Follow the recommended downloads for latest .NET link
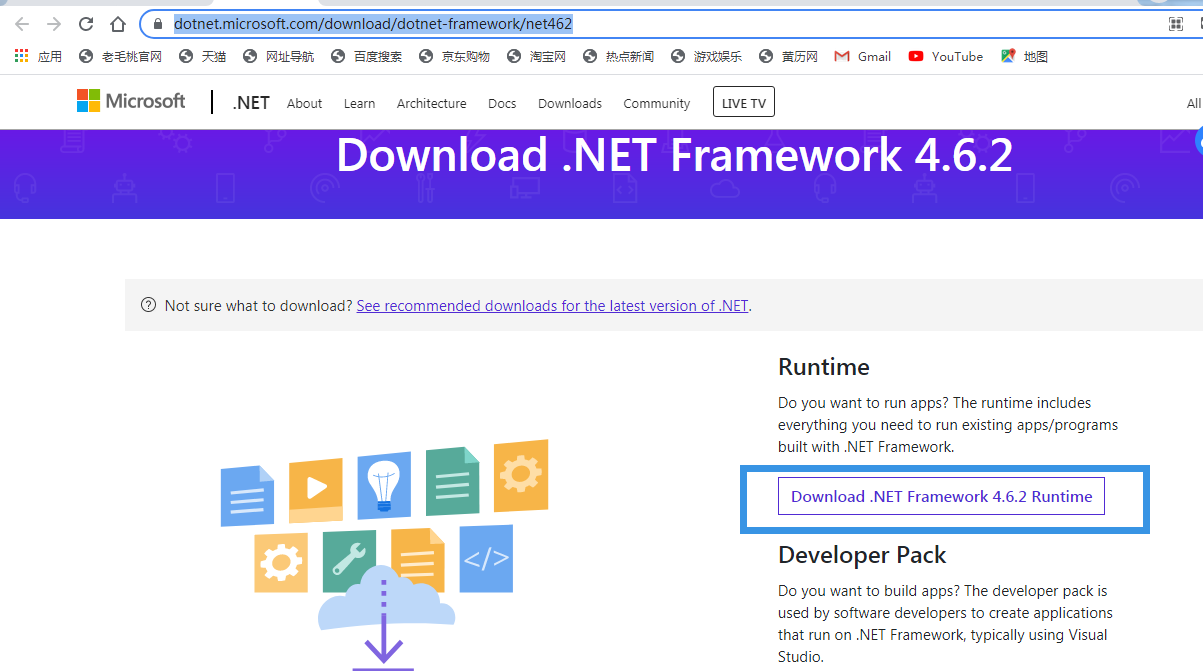 point(552,306)
